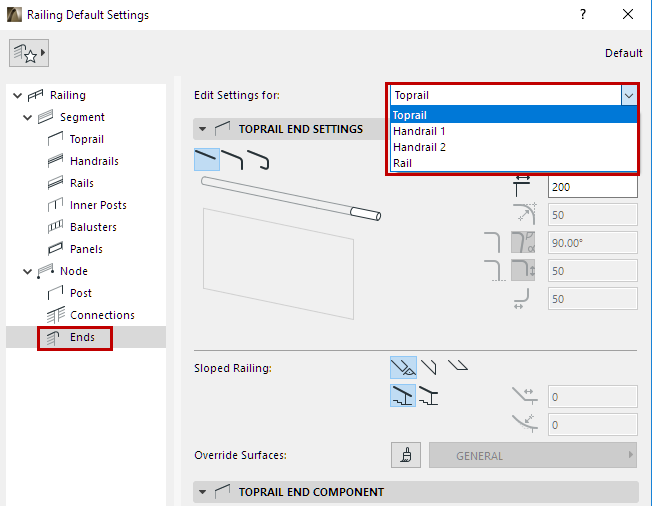
Task: Click the toprail length field showing 200
Action: pos(592,186)
